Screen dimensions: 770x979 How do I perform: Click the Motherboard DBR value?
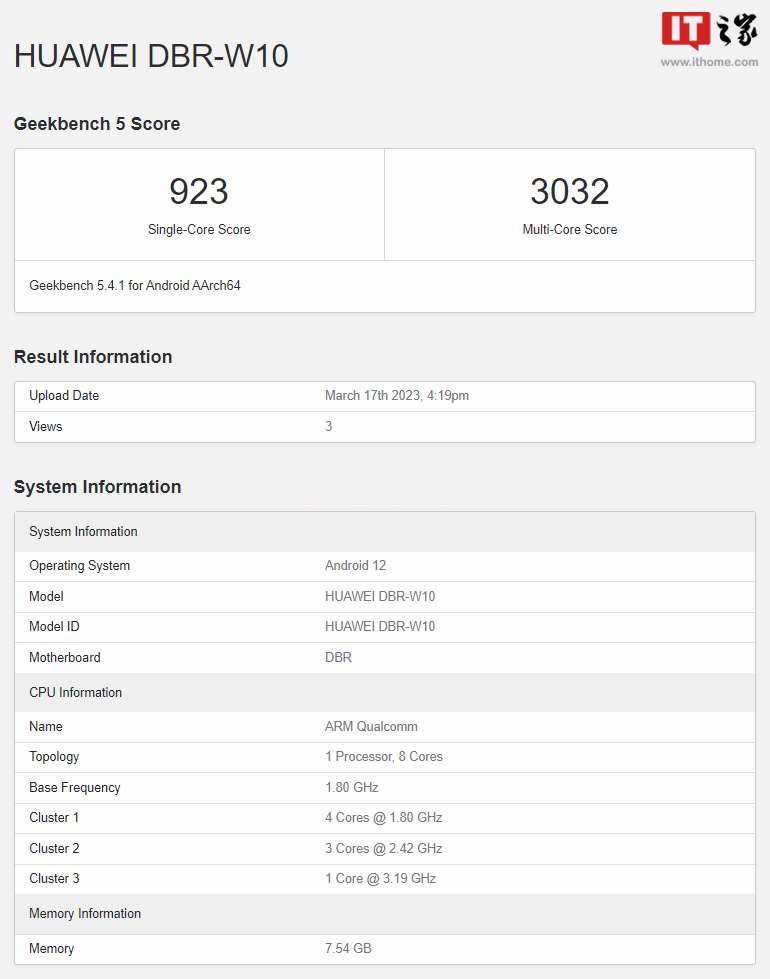(x=338, y=658)
